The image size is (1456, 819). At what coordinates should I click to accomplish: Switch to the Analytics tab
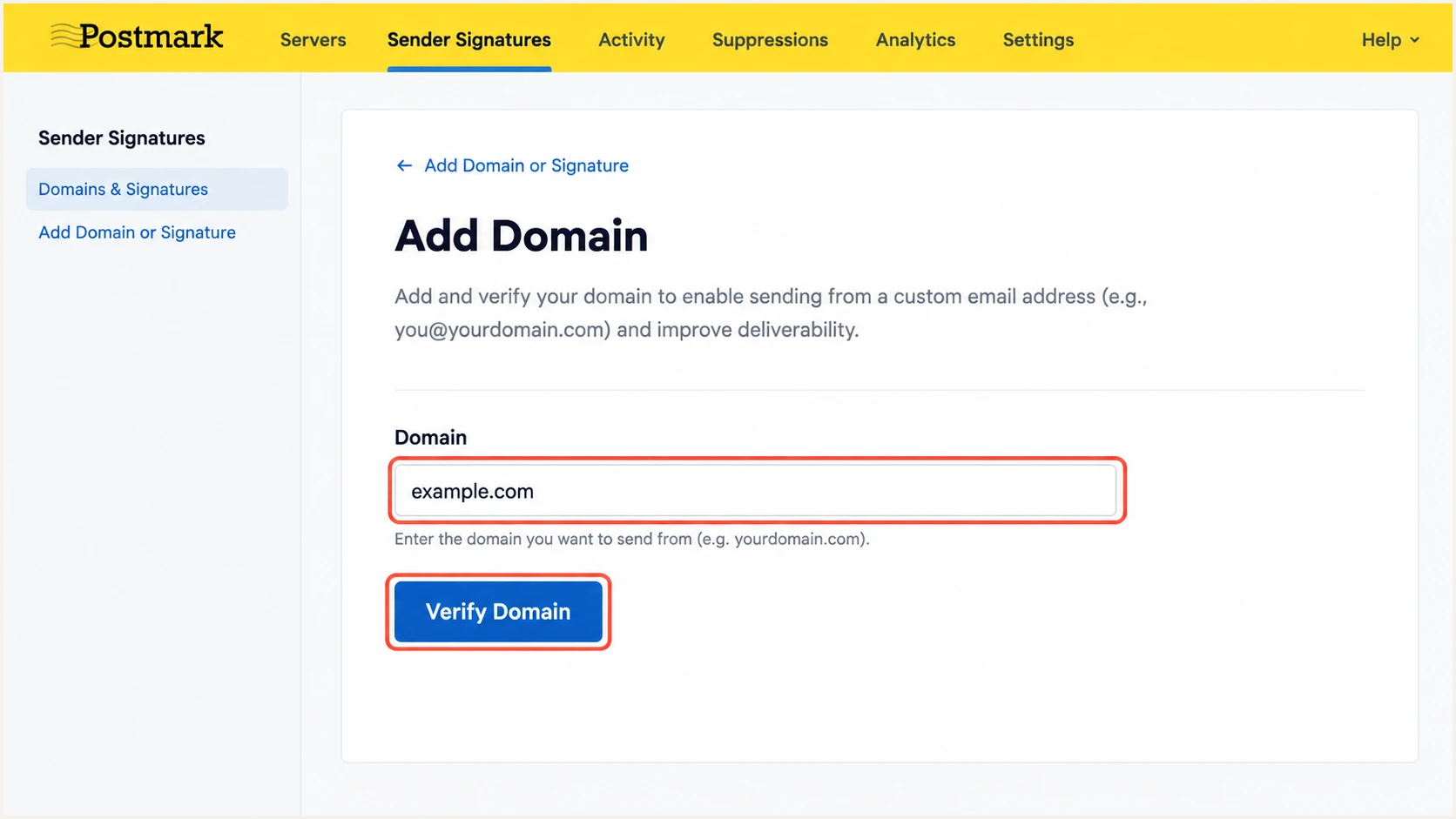(915, 40)
